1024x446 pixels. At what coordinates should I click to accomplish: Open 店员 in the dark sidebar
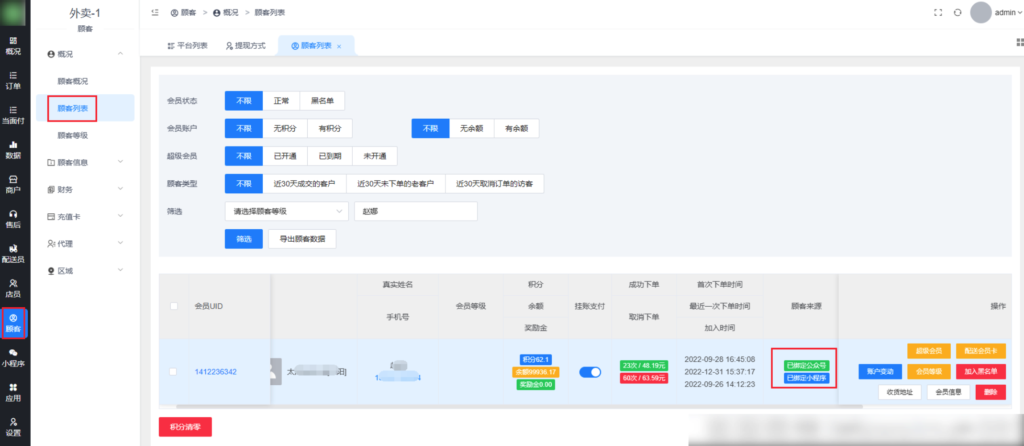pyautogui.click(x=13, y=288)
